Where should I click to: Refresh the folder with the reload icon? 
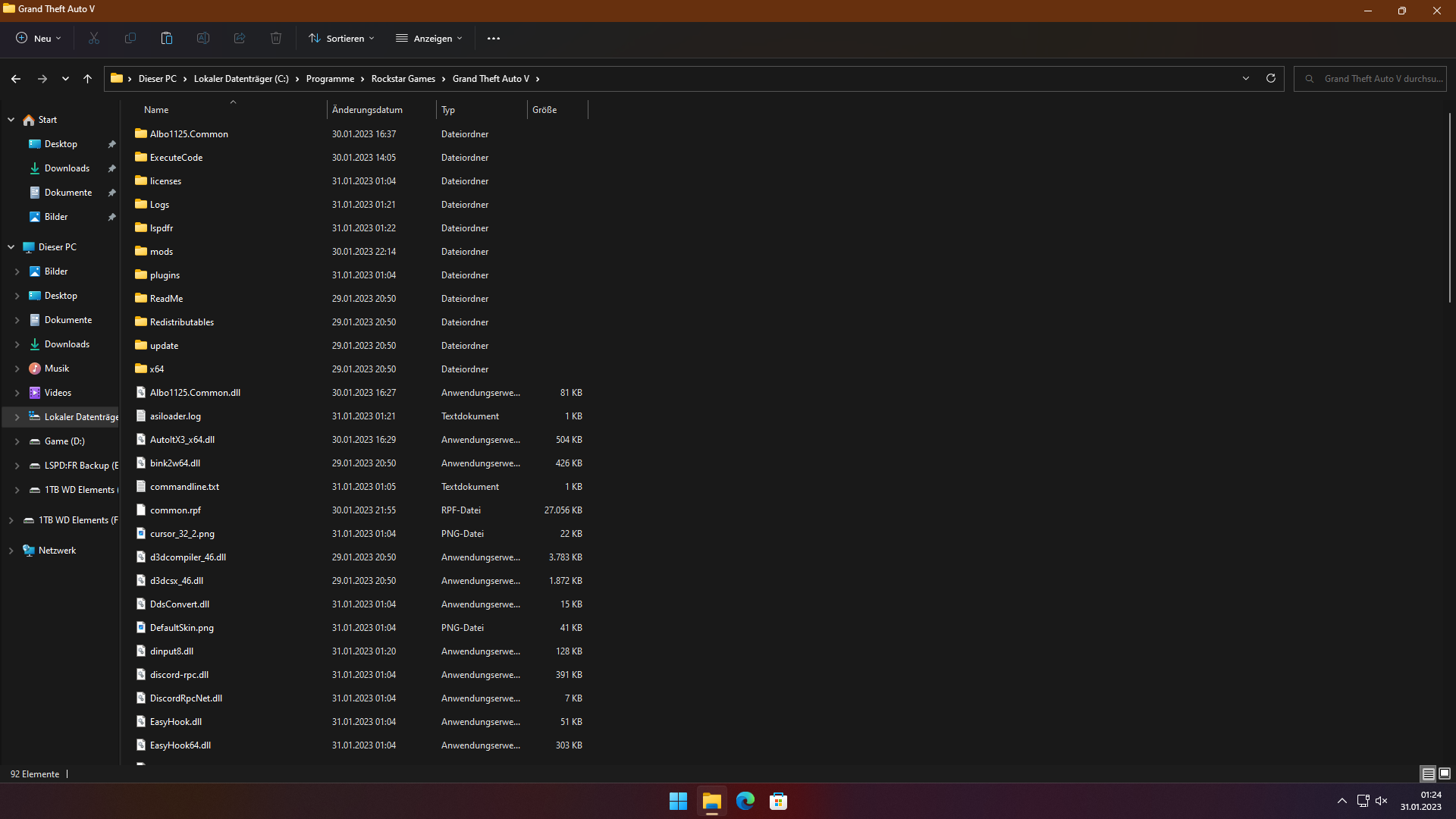pyautogui.click(x=1271, y=78)
